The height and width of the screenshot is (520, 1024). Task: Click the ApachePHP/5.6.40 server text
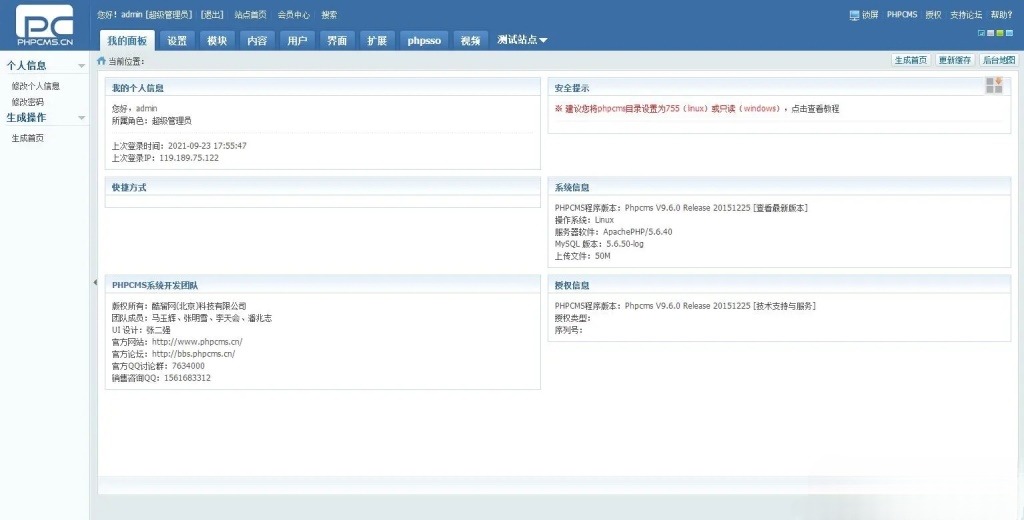(637, 232)
